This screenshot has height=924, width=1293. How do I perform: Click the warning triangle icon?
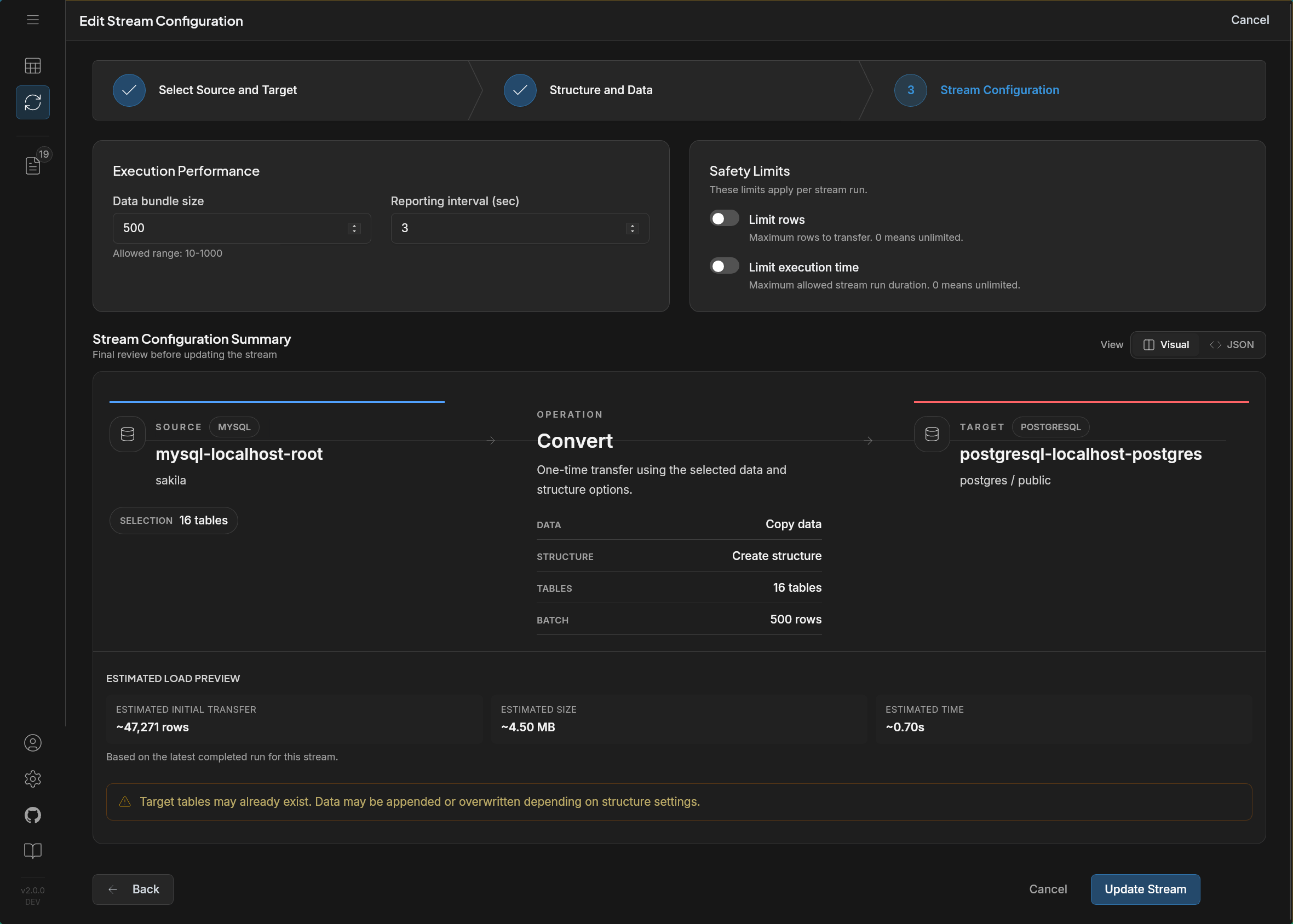125,802
